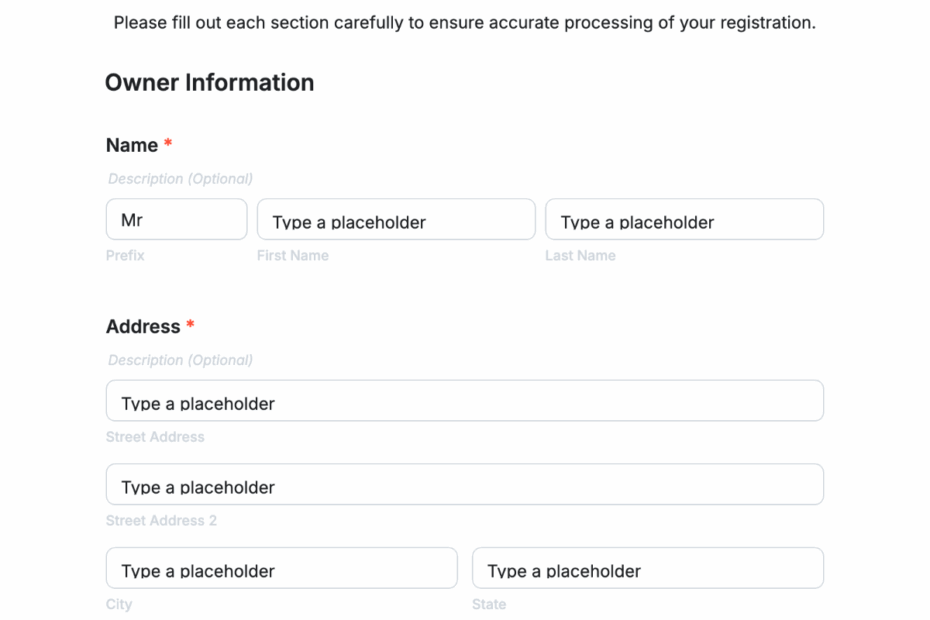Screen dimensions: 930x620
Task: Click the registration instruction text at the top
Action: [x=465, y=21]
